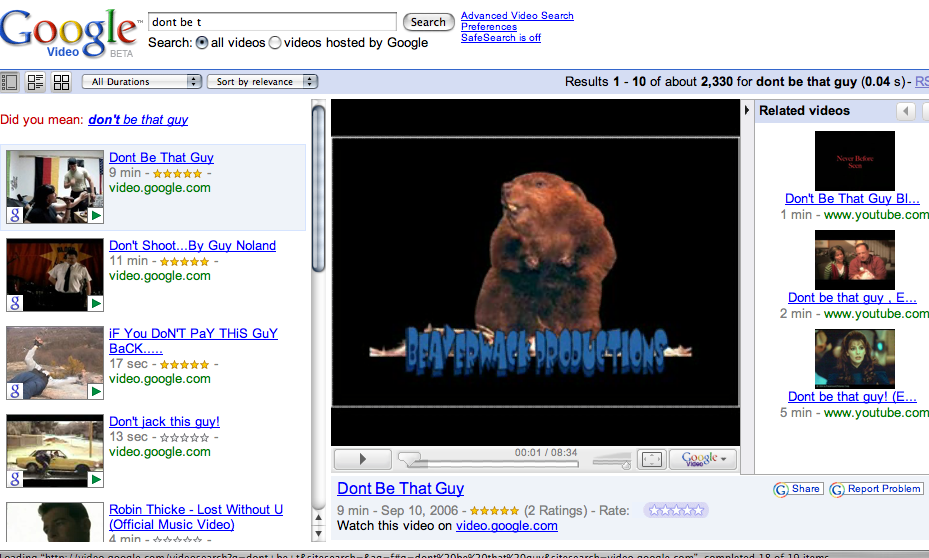Open Don't Shoot...By Guy Noland result
The image size is (929, 558).
pyautogui.click(x=192, y=245)
